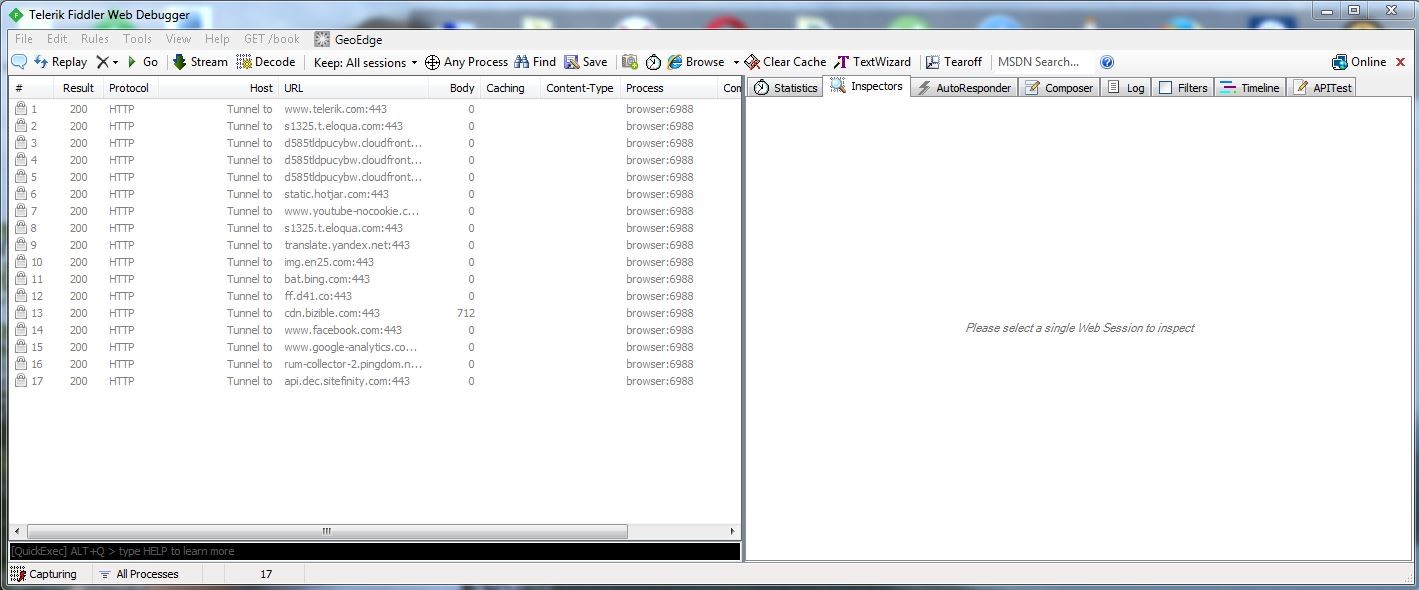Viewport: 1419px width, 590px height.
Task: Switch to the AutoResponder tab
Action: pos(964,88)
